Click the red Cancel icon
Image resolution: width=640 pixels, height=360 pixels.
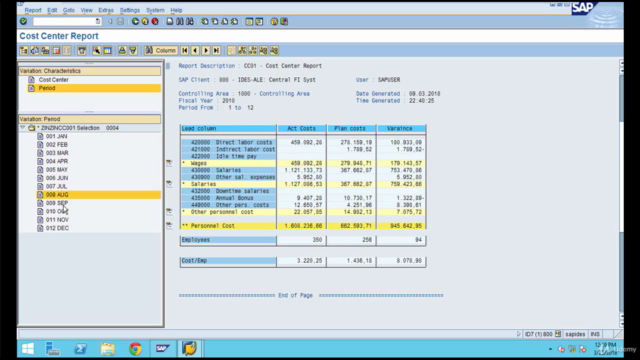point(155,21)
